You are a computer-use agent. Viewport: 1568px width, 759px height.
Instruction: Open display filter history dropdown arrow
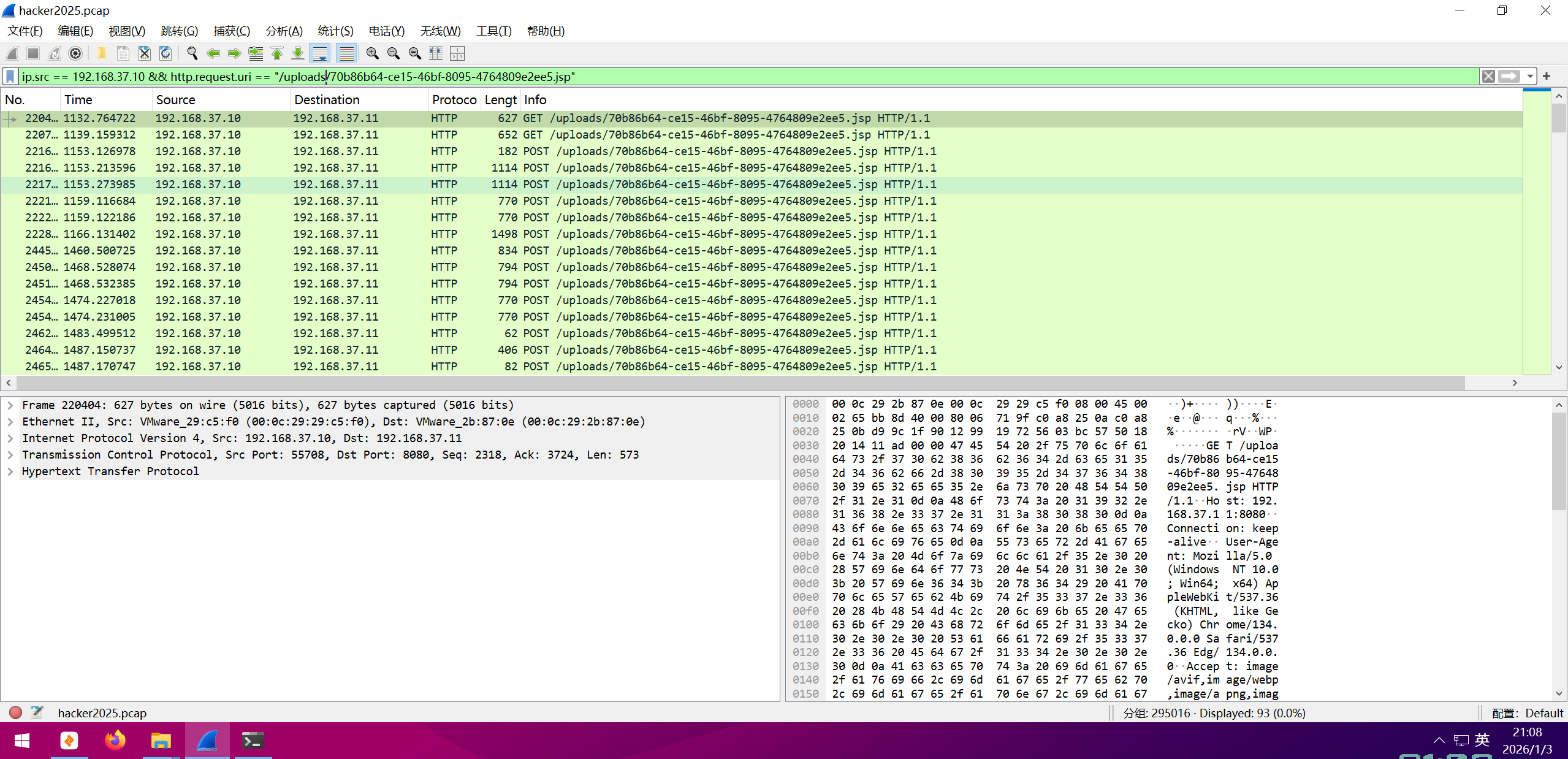click(x=1531, y=76)
